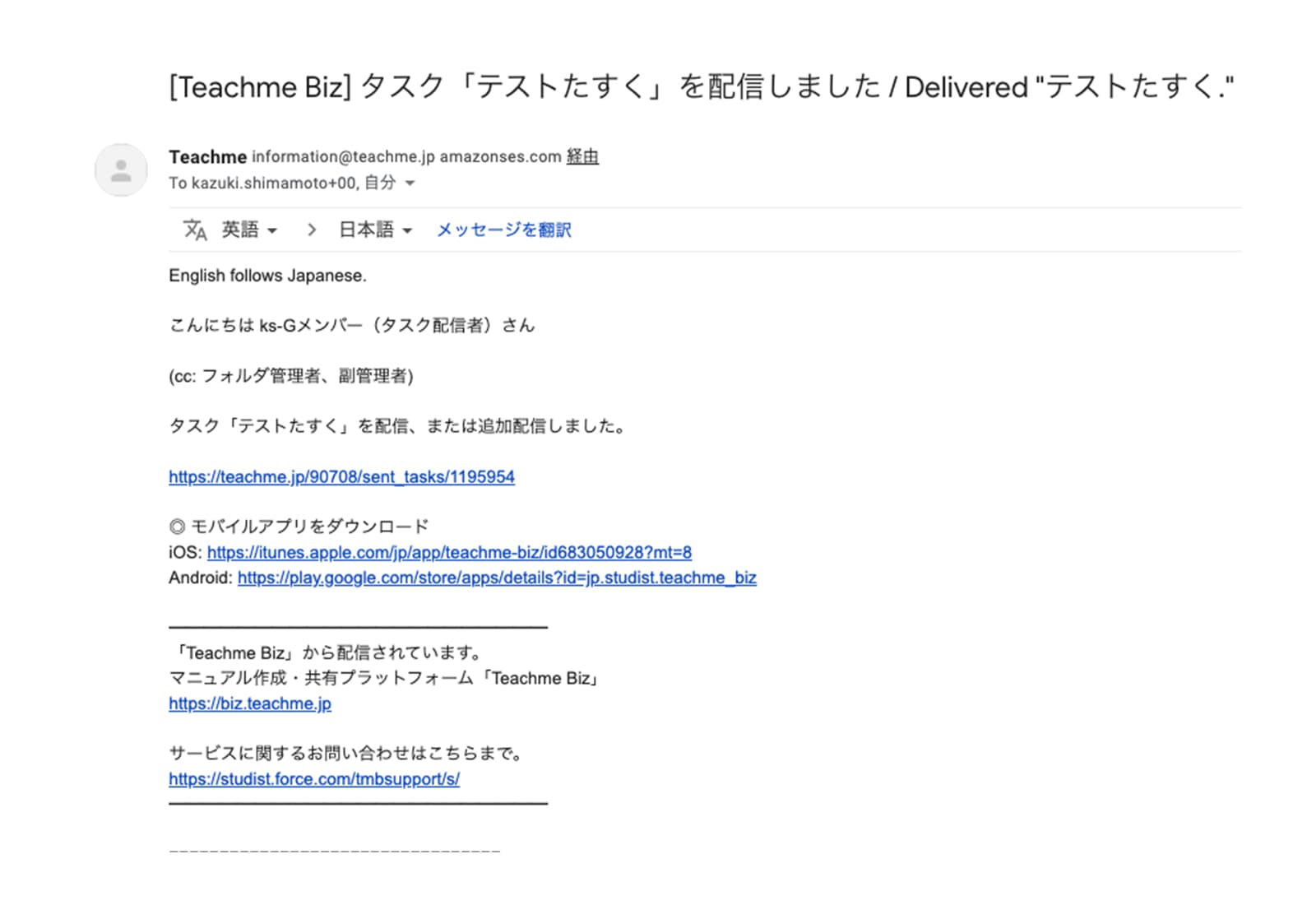This screenshot has width=1316, height=905.
Task: Open the Android Google Play link
Action: (x=497, y=578)
